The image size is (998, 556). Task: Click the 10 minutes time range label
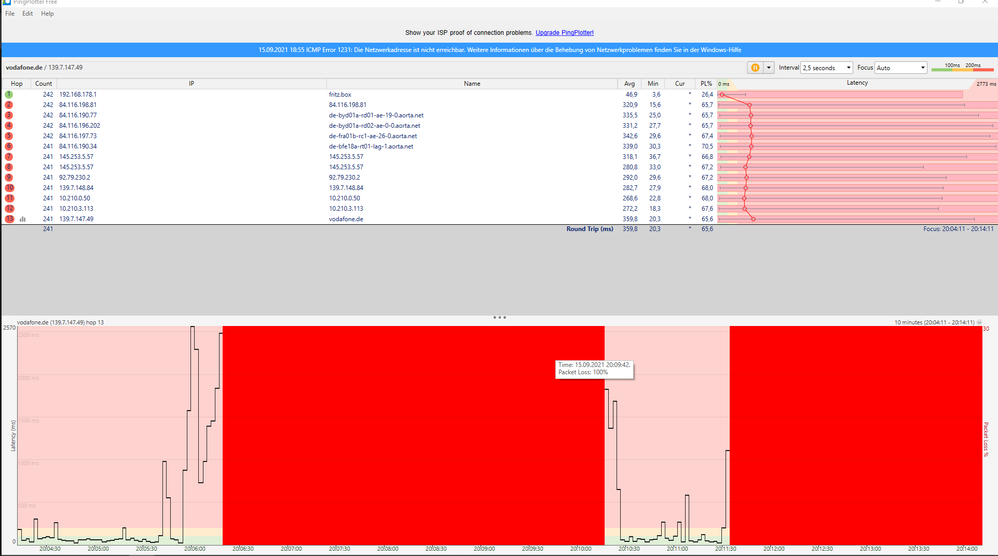[x=934, y=323]
